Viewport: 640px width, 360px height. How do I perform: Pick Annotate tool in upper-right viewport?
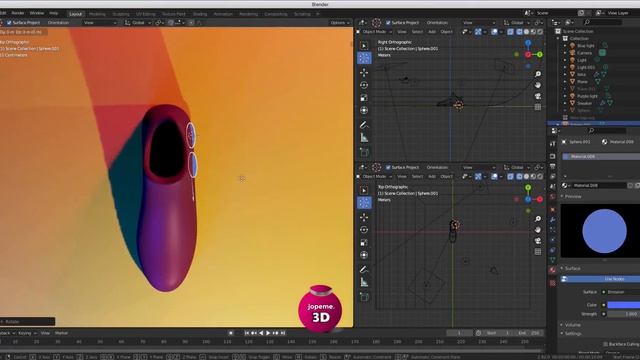[364, 125]
